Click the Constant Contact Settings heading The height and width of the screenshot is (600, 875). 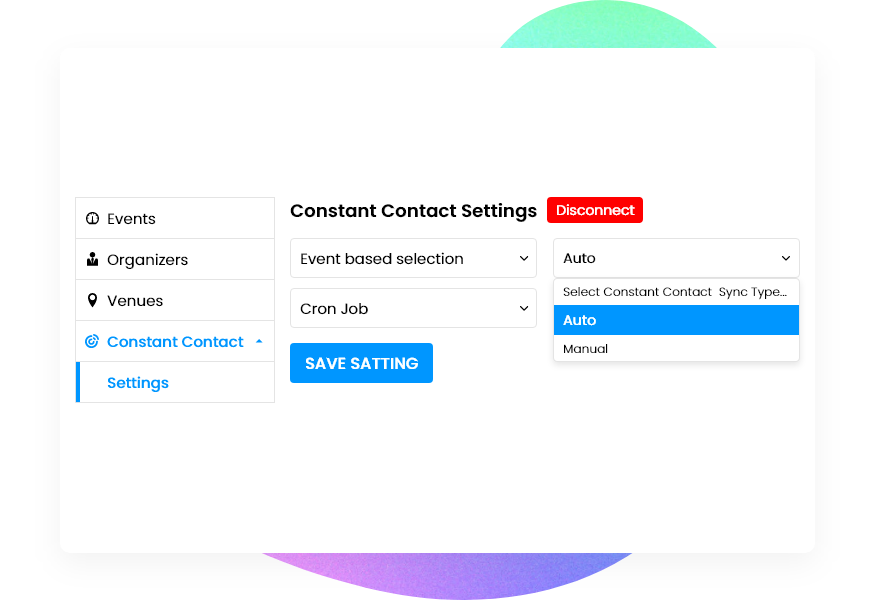pyautogui.click(x=413, y=211)
